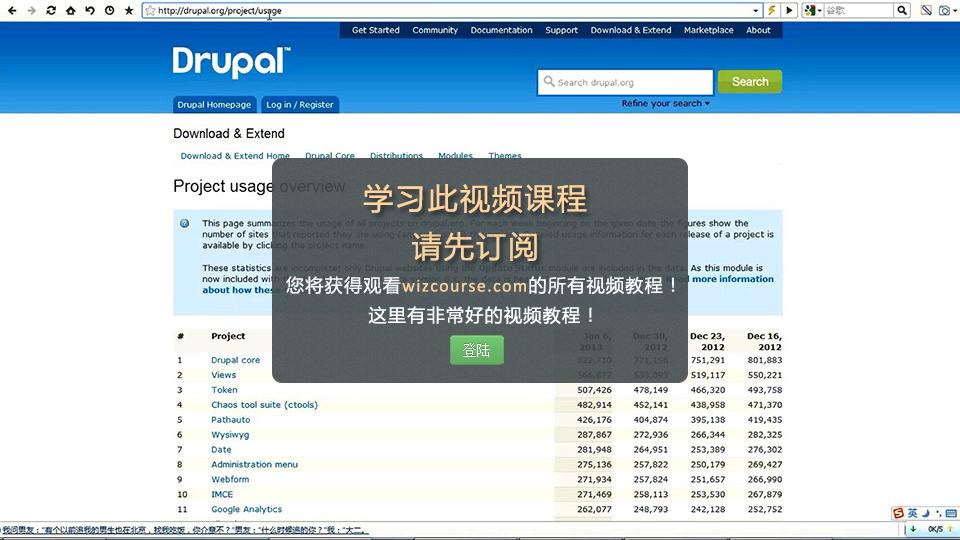
Task: Open the Webform project link
Action: (230, 479)
